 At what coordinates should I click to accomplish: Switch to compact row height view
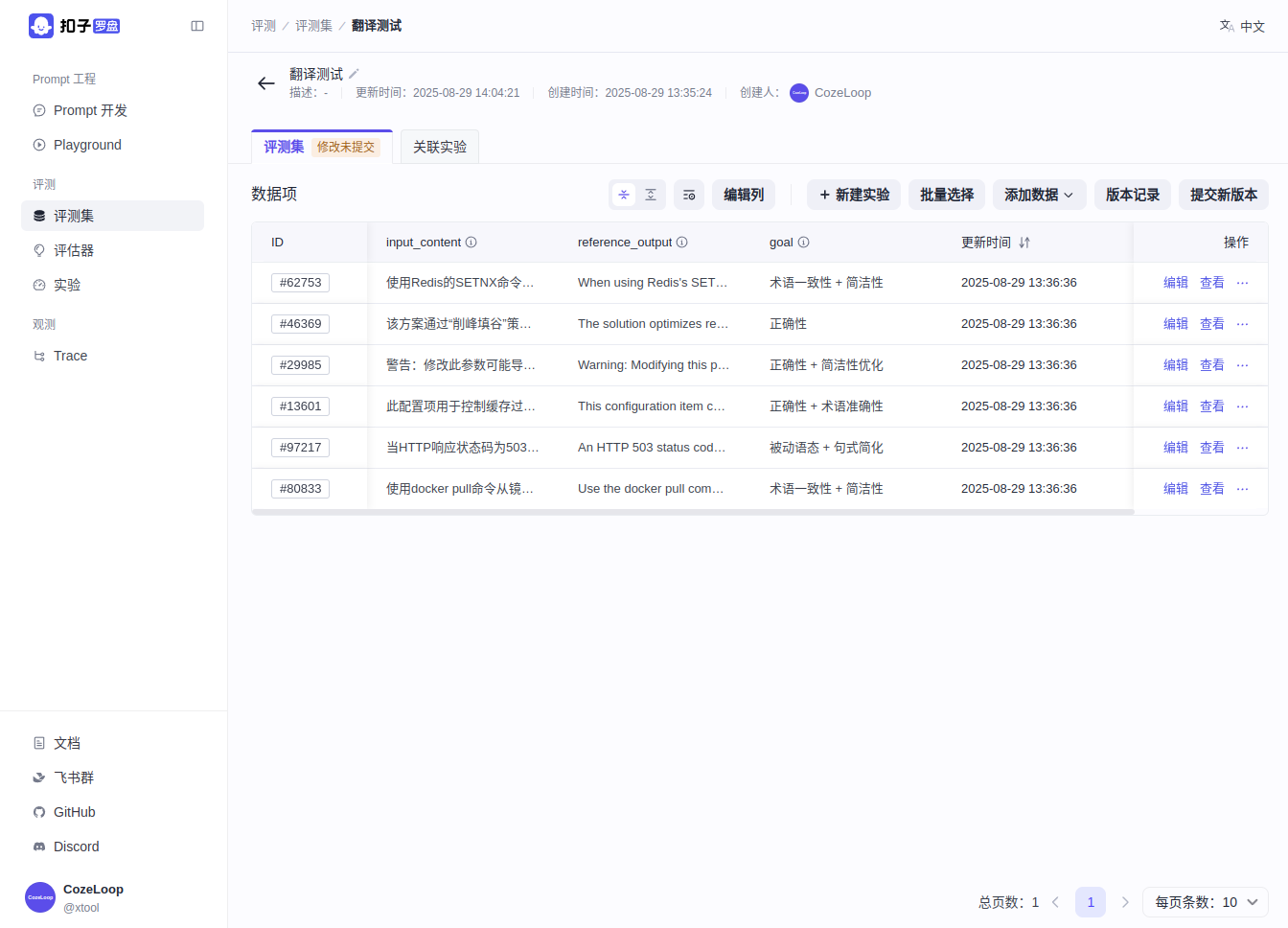pos(624,195)
